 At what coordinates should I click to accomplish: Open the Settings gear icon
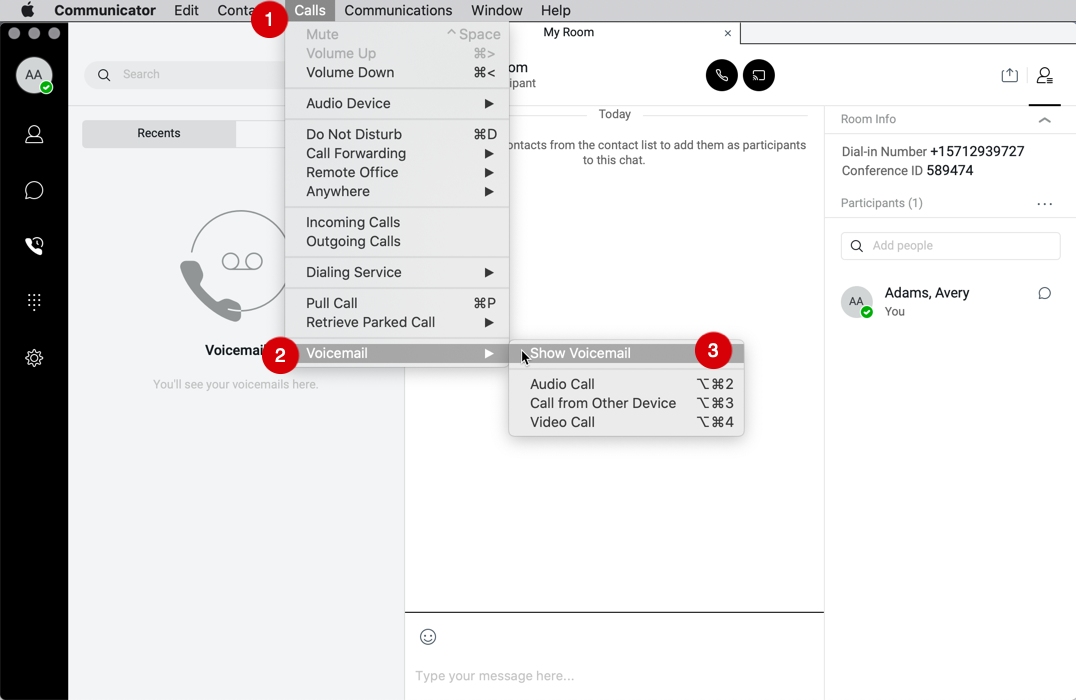[34, 358]
